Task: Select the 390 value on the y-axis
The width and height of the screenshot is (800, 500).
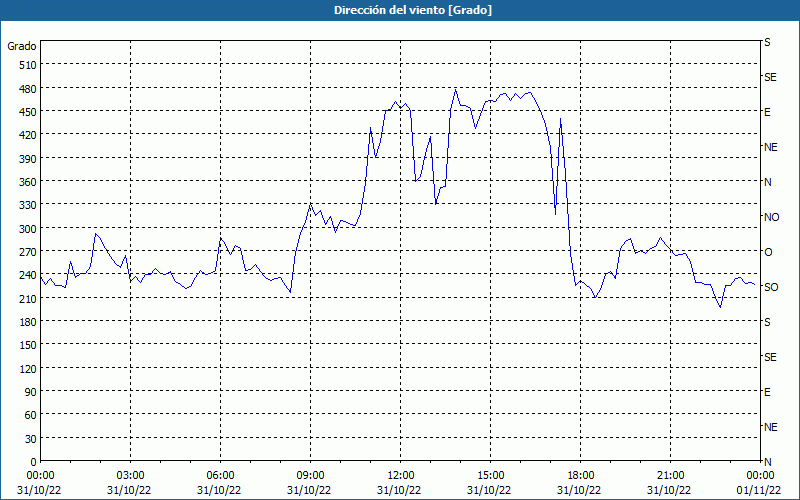Action: 28,159
